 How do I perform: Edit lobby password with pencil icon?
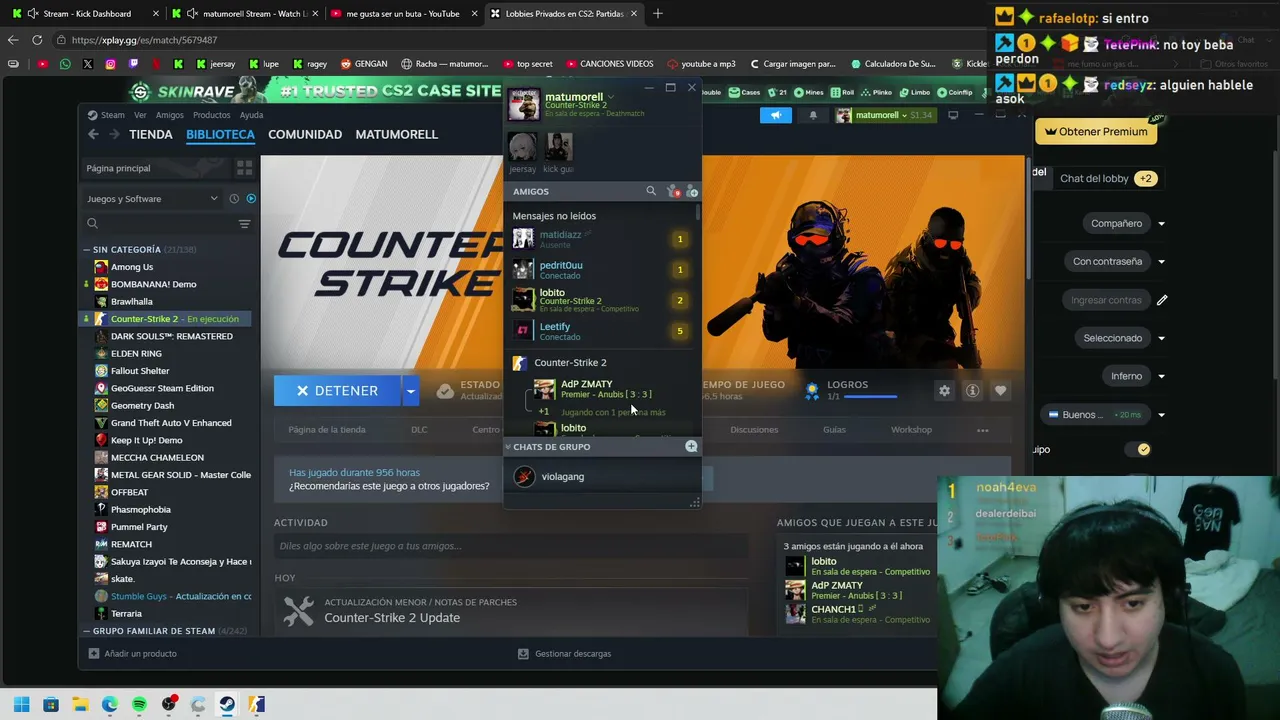pyautogui.click(x=1162, y=300)
